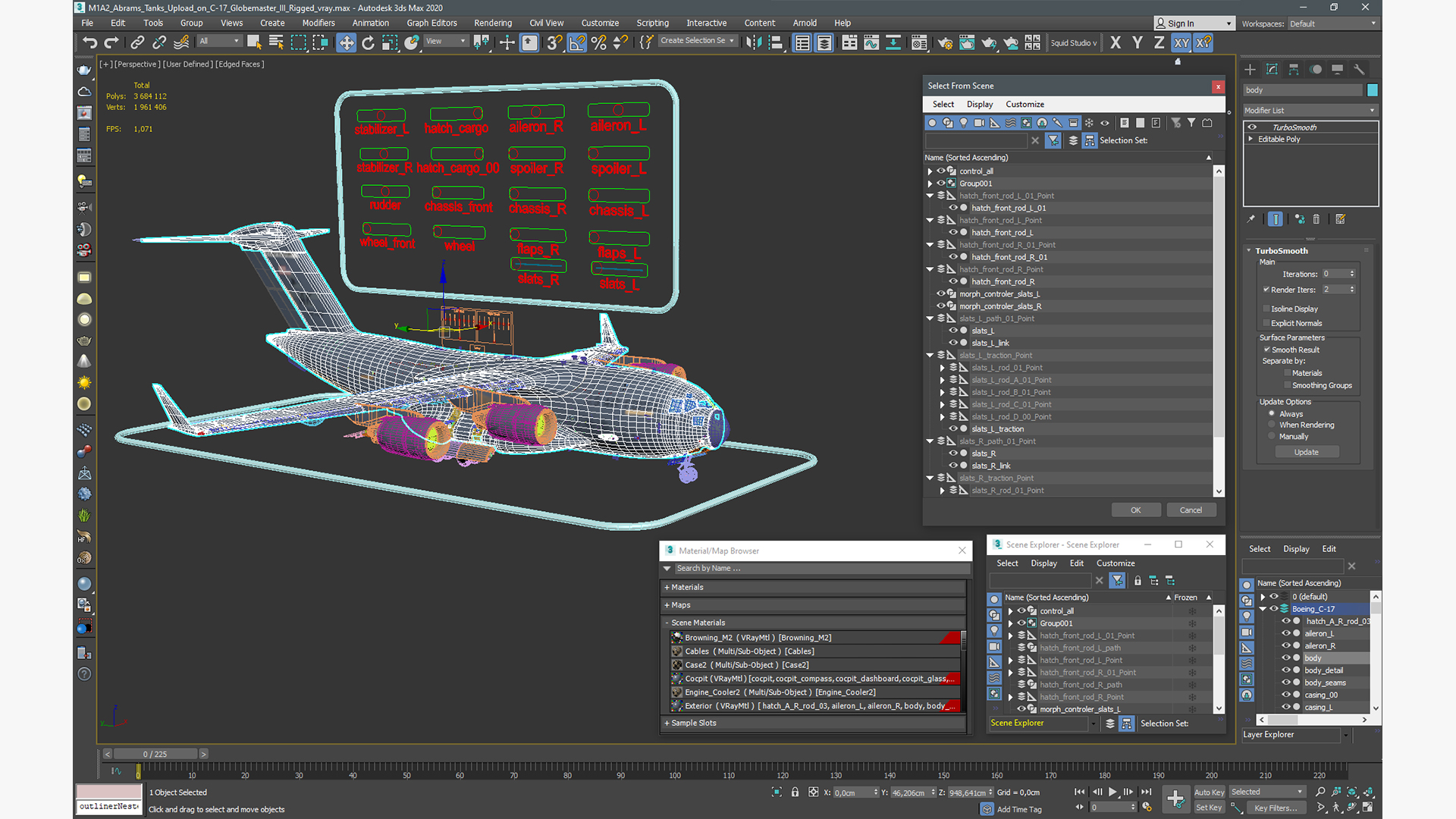
Task: Choose the Select Object tool
Action: pyautogui.click(x=254, y=42)
